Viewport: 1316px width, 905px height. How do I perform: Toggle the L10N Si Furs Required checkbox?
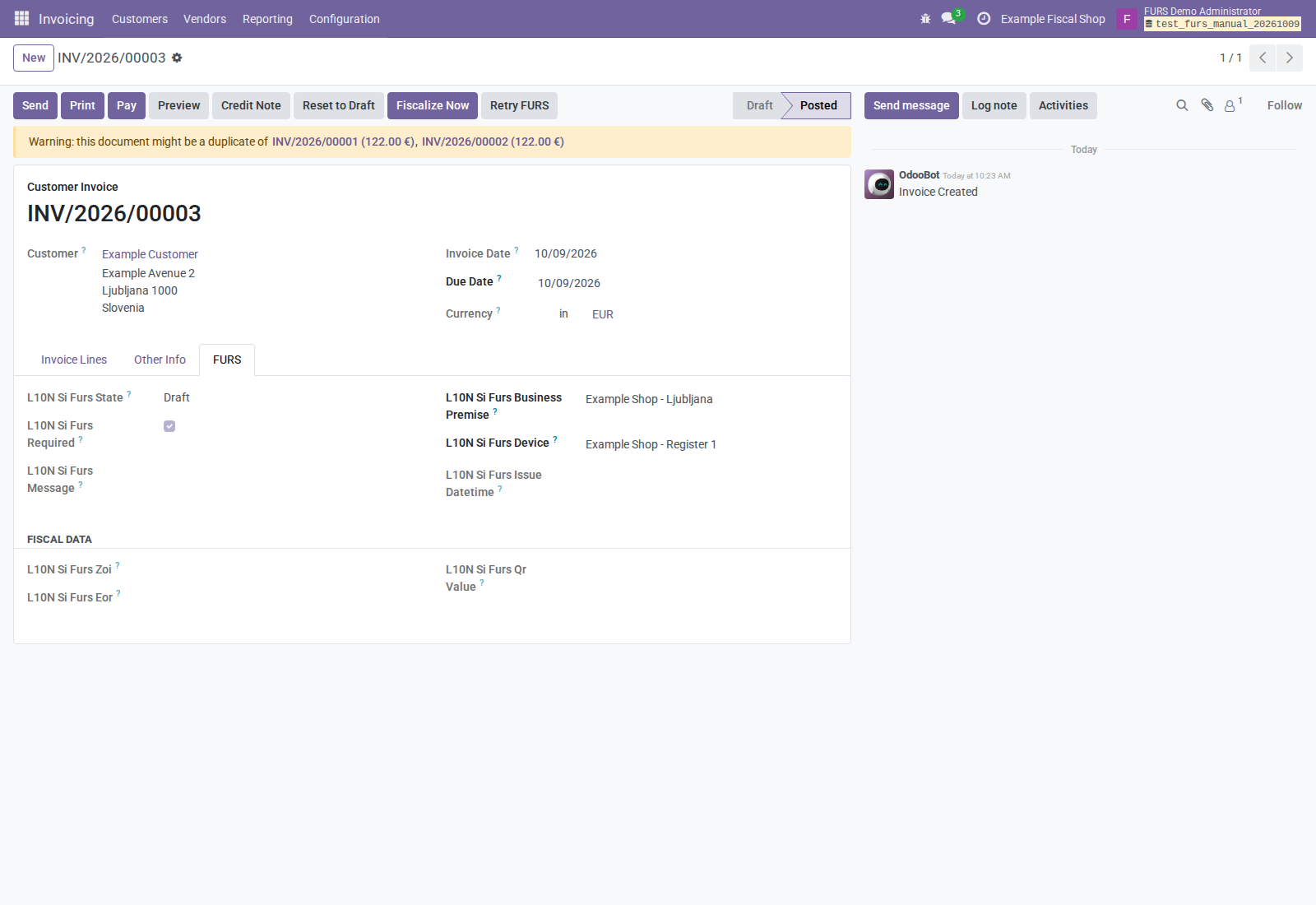pyautogui.click(x=169, y=426)
